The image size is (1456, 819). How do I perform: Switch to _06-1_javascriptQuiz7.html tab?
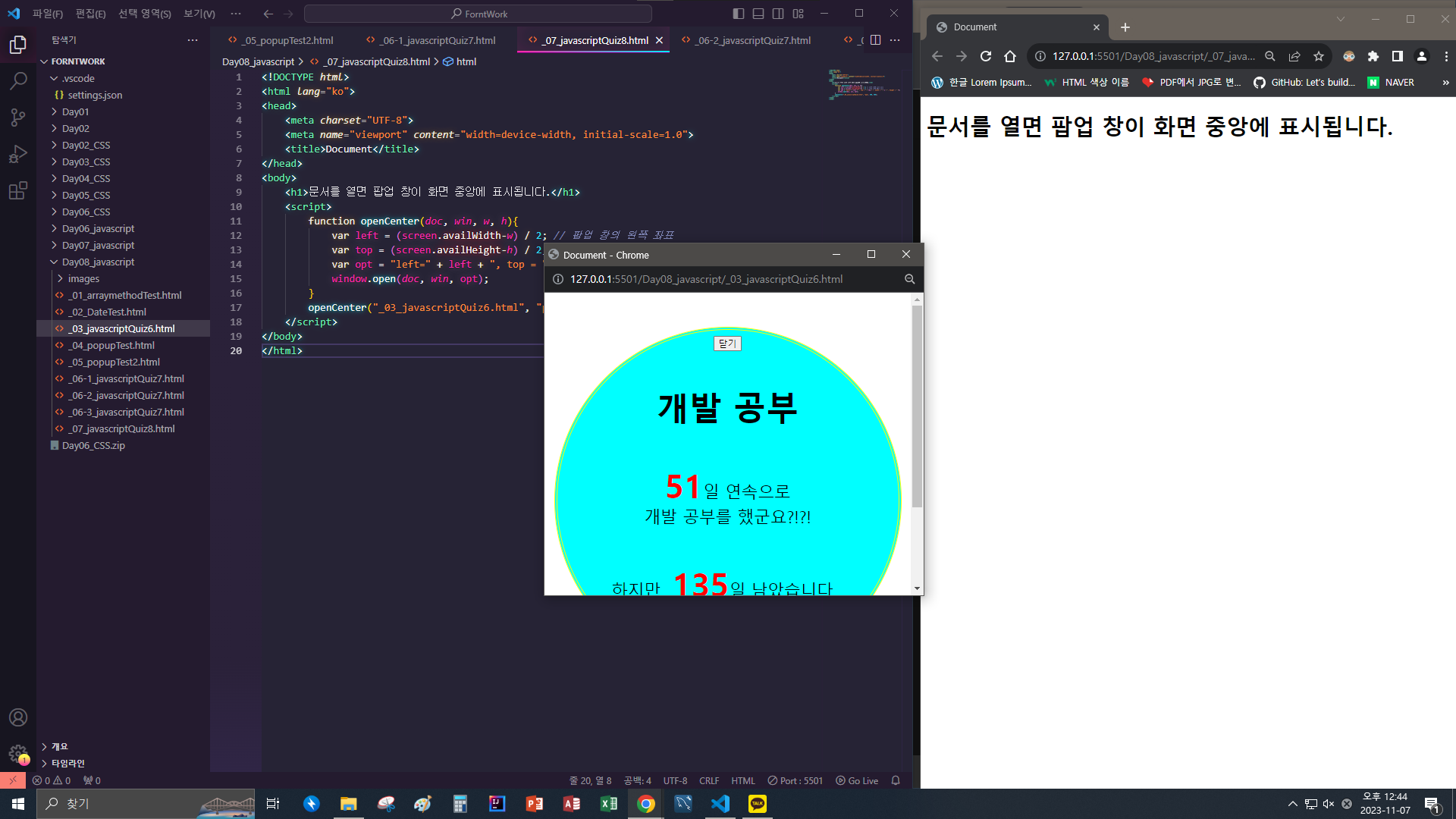tap(438, 40)
